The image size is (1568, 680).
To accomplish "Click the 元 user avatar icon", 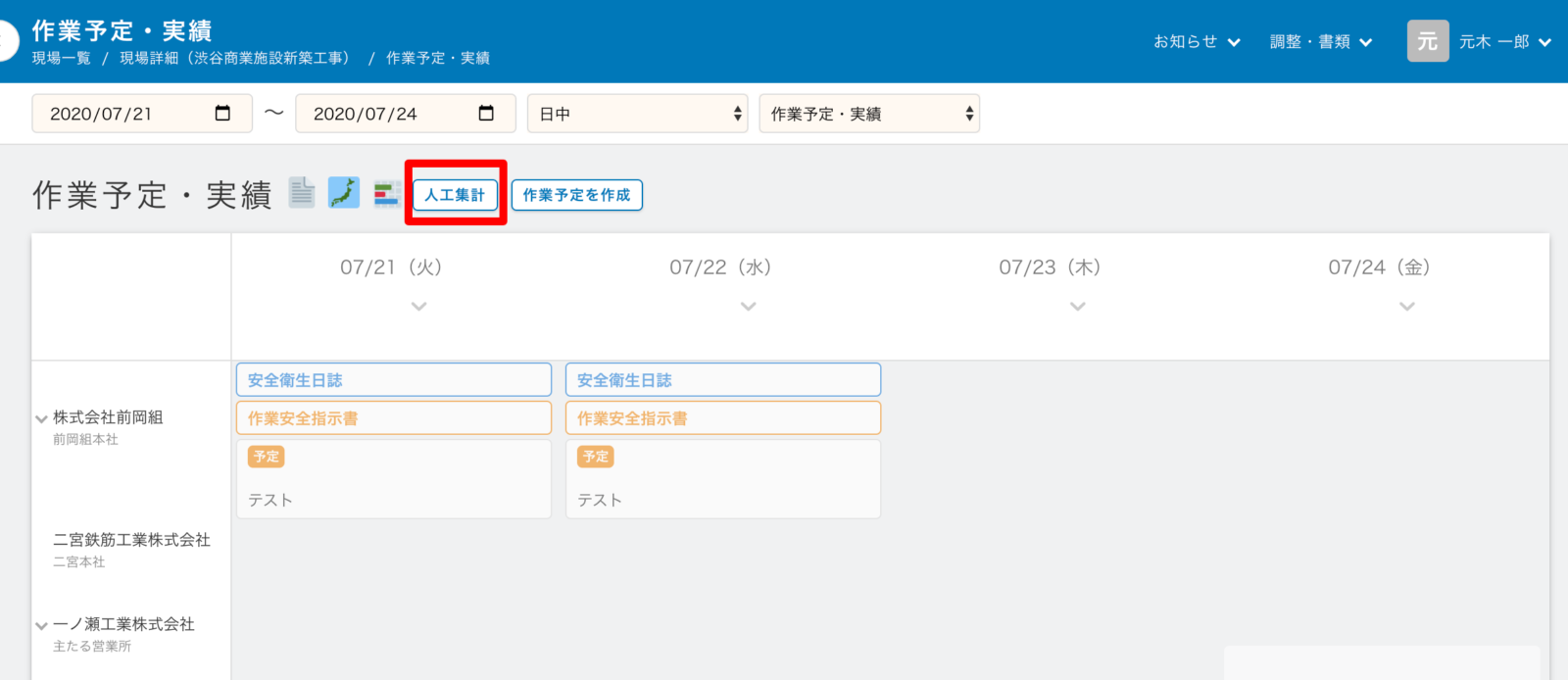I will pyautogui.click(x=1428, y=41).
